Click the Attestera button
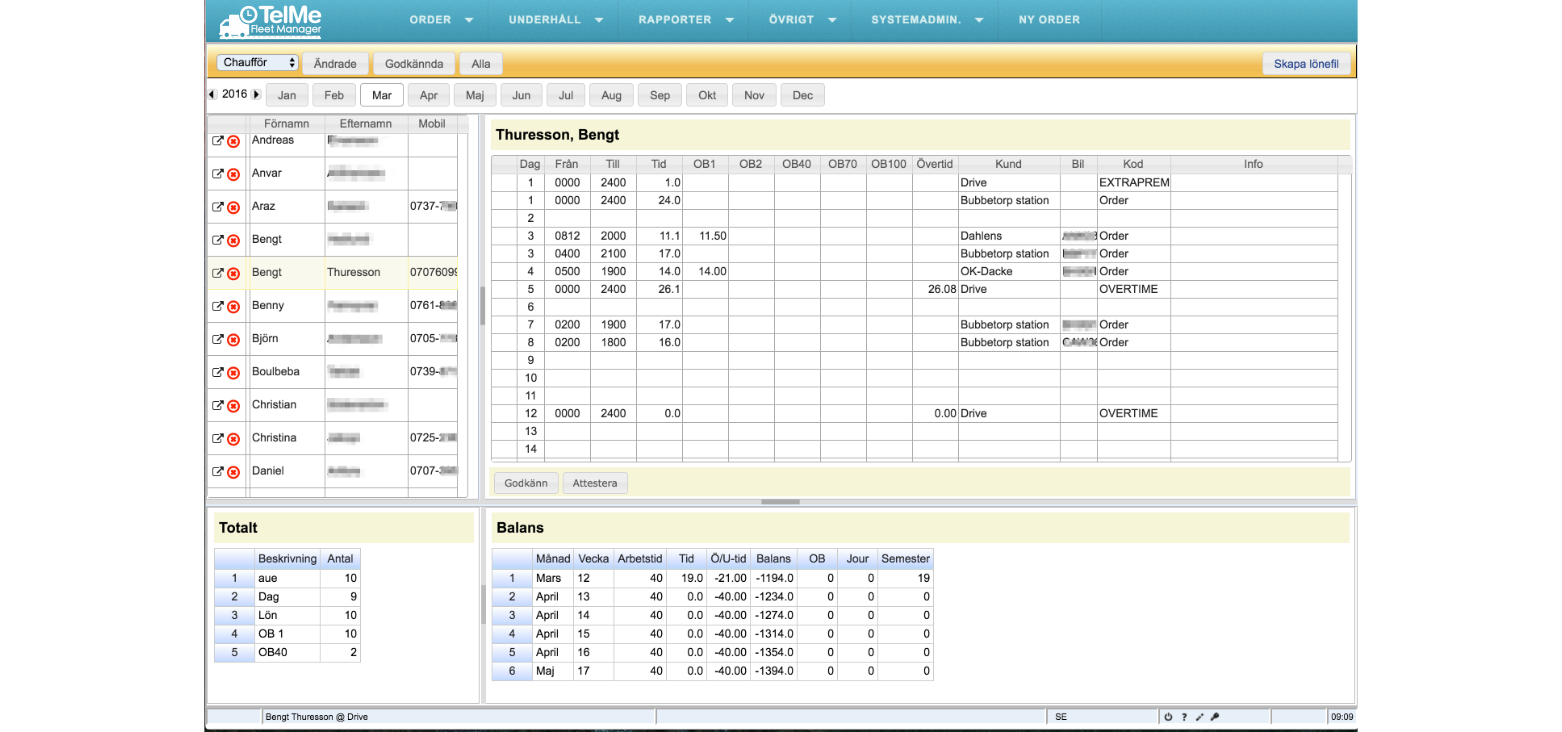 click(x=595, y=484)
